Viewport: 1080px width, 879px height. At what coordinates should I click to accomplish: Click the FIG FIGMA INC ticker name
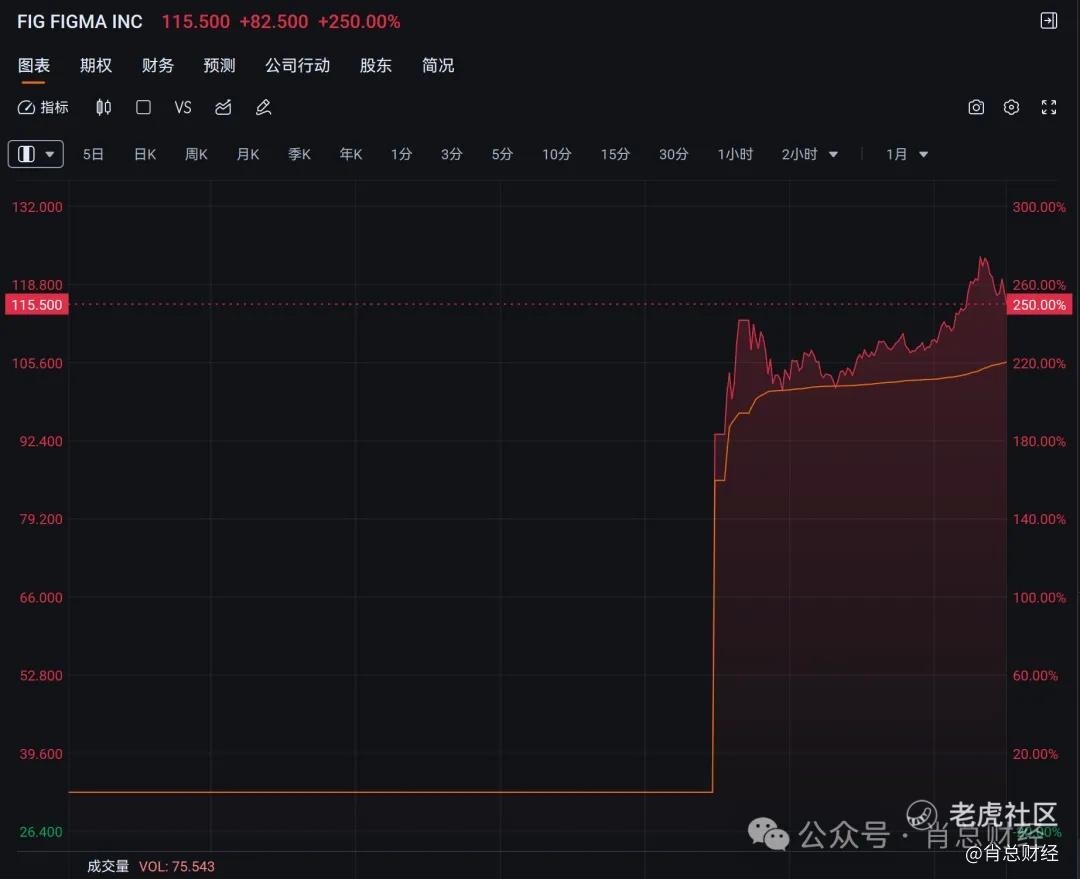80,21
